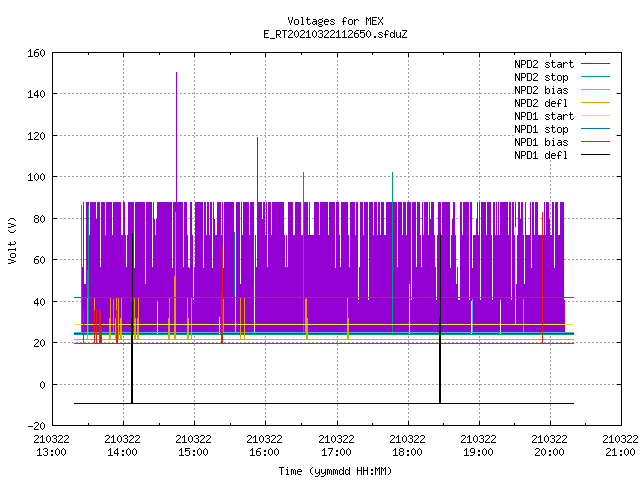Screen dimensions: 640x480
Task: Click the NPD2 start purple legend line
Action: 595,64
